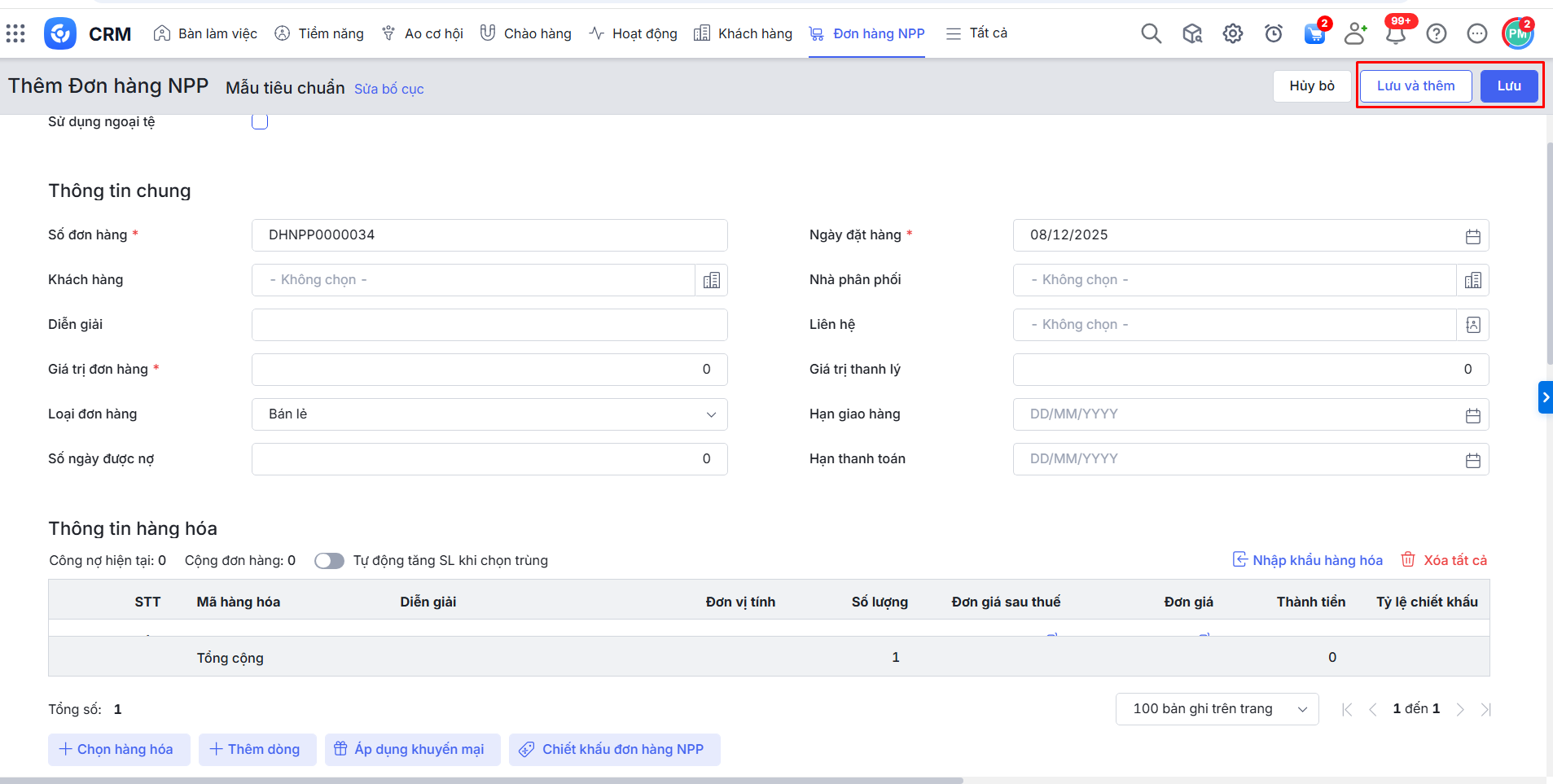Open the app launcher grid icon
The height and width of the screenshot is (784, 1553).
click(x=15, y=33)
